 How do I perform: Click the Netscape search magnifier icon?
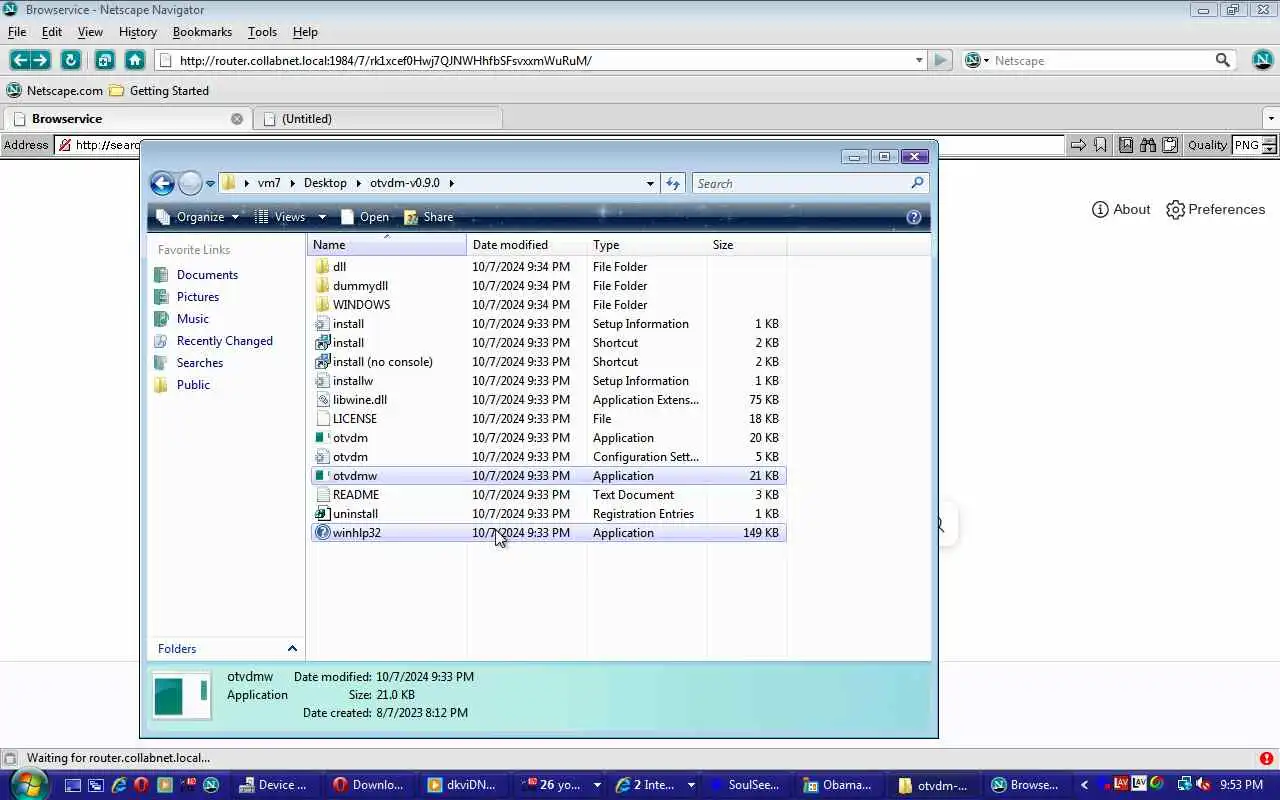[1222, 60]
